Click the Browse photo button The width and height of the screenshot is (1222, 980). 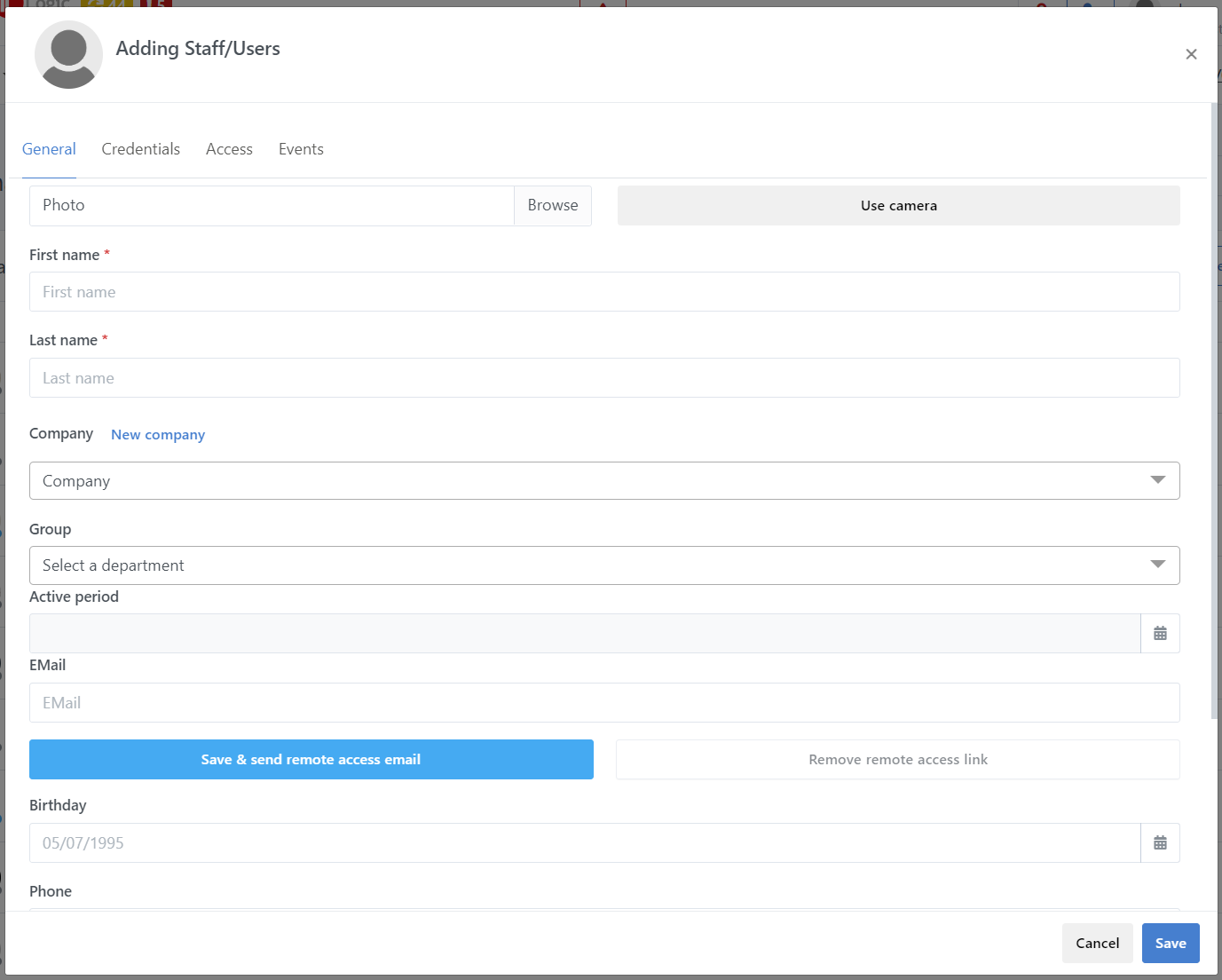tap(552, 205)
